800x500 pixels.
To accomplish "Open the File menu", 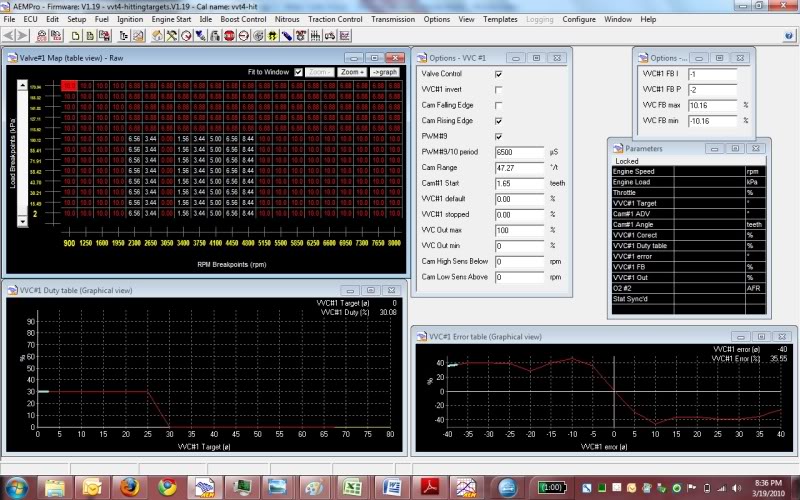I will click(x=9, y=19).
